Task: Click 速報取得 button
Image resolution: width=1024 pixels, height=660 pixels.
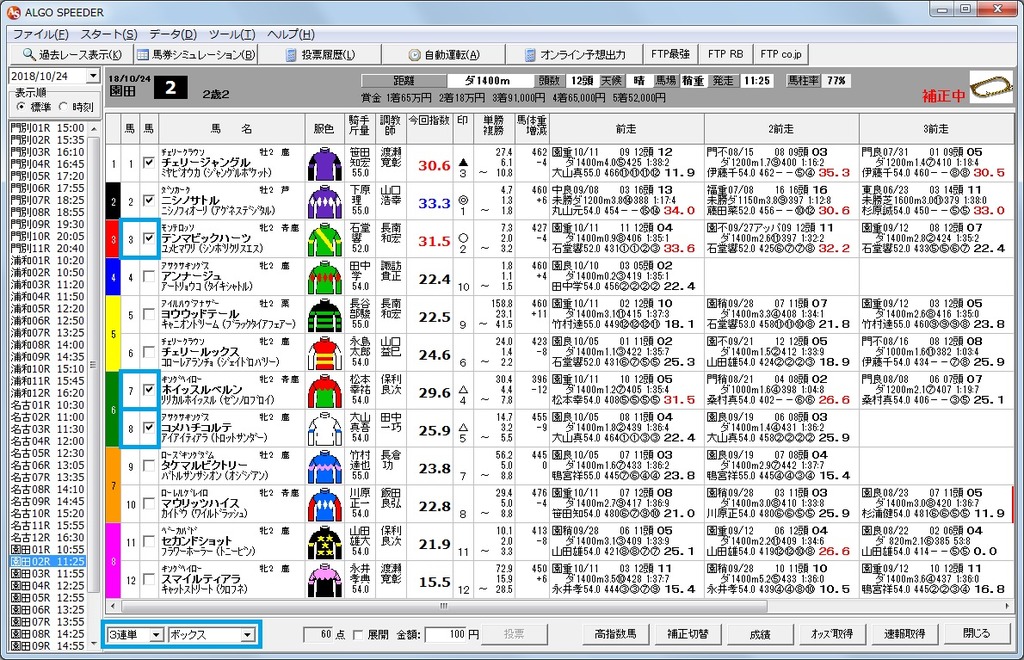Action: click(904, 634)
